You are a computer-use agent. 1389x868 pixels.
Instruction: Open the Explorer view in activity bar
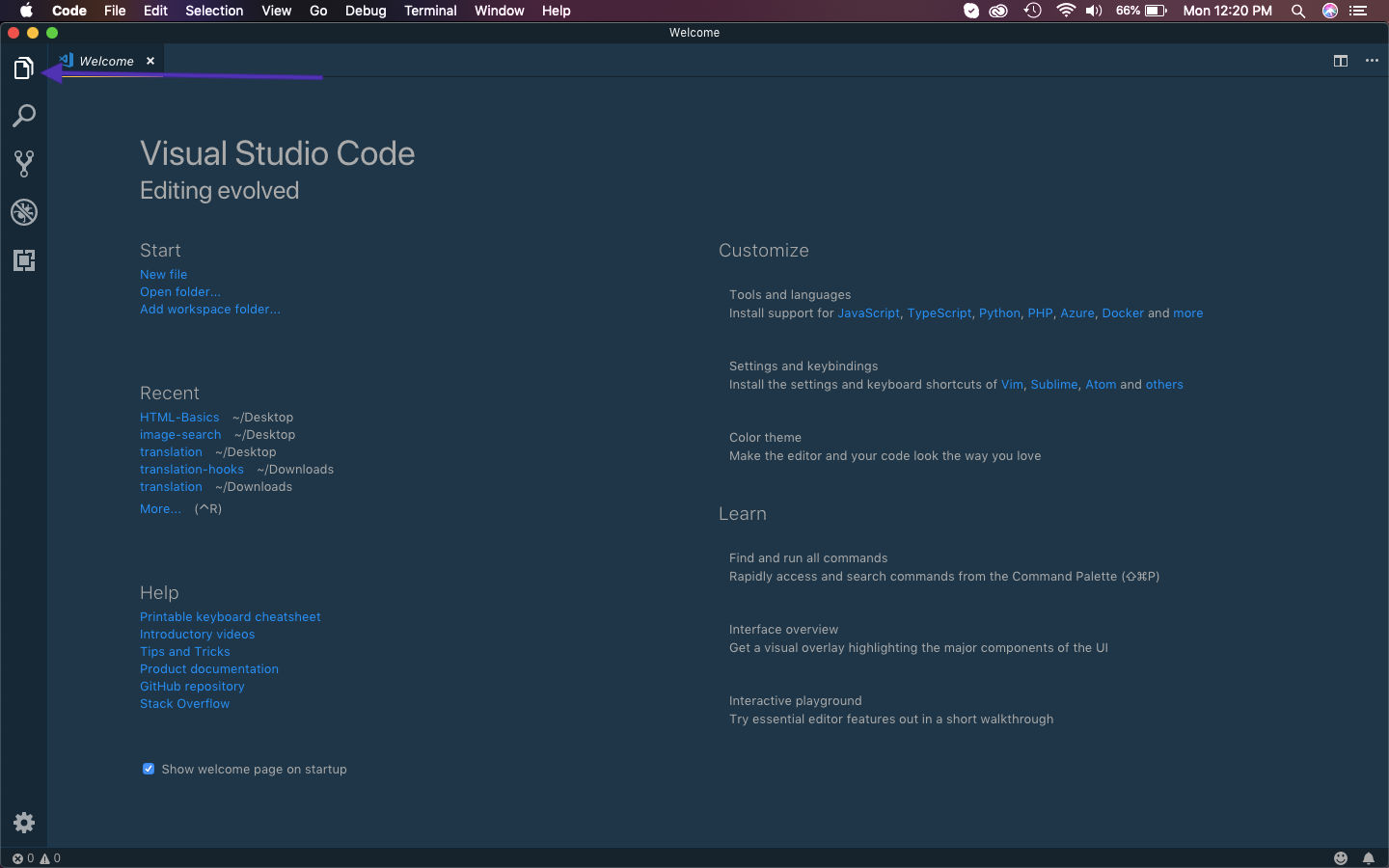click(23, 68)
